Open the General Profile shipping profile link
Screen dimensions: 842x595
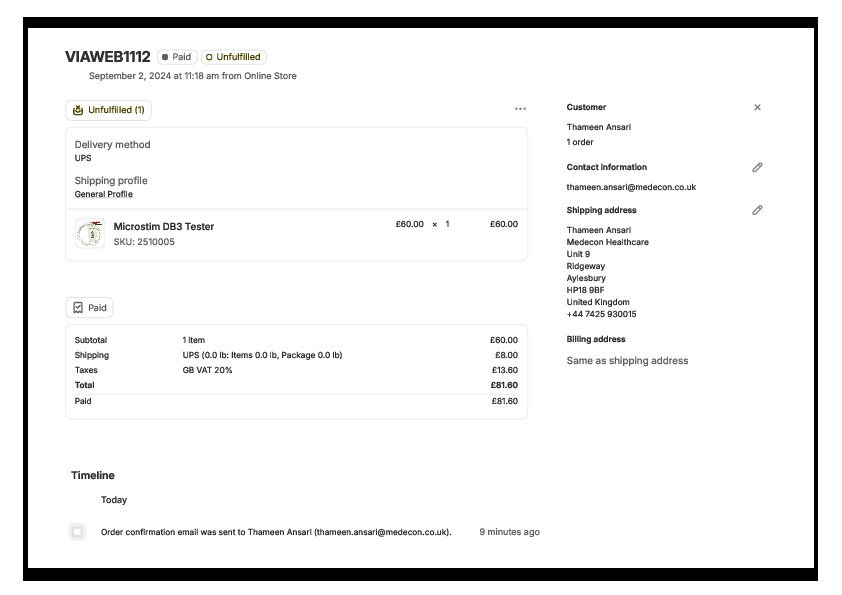click(104, 194)
